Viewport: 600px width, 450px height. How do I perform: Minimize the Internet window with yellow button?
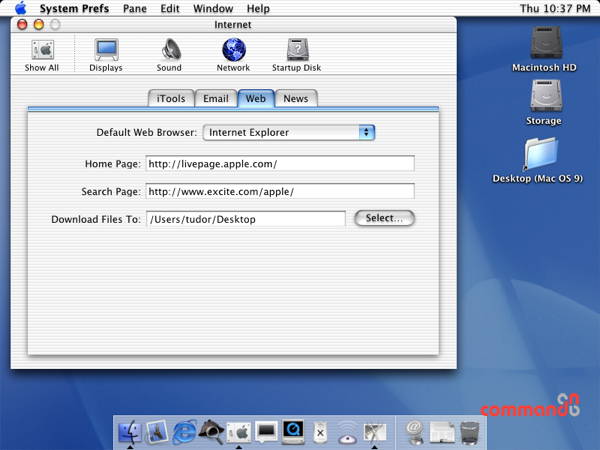[x=39, y=25]
